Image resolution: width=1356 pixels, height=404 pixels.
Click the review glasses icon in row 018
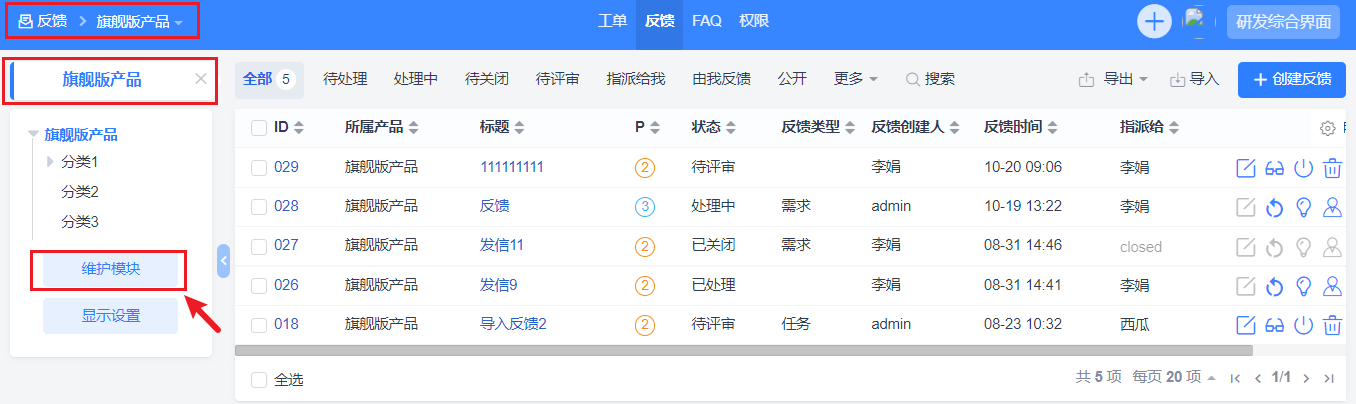1275,325
